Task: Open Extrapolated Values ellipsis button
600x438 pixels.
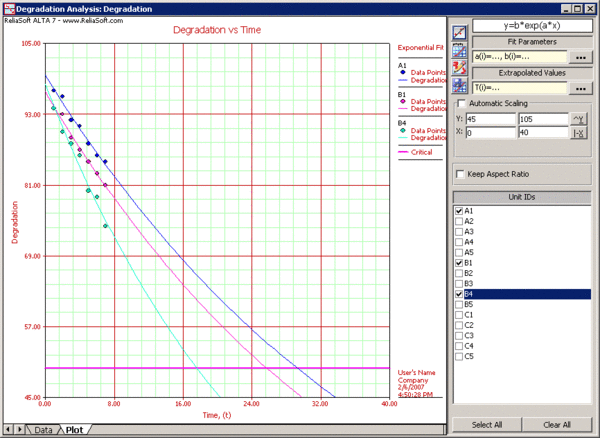Action: pos(581,88)
